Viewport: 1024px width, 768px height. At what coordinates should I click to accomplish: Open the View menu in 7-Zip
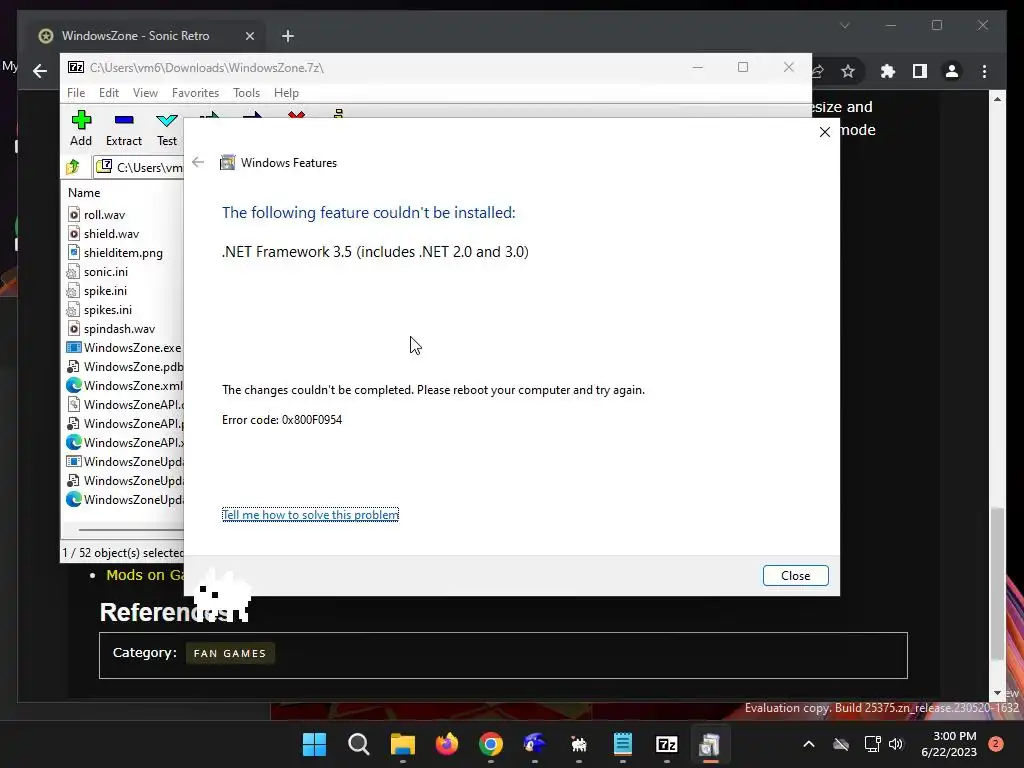click(x=145, y=93)
